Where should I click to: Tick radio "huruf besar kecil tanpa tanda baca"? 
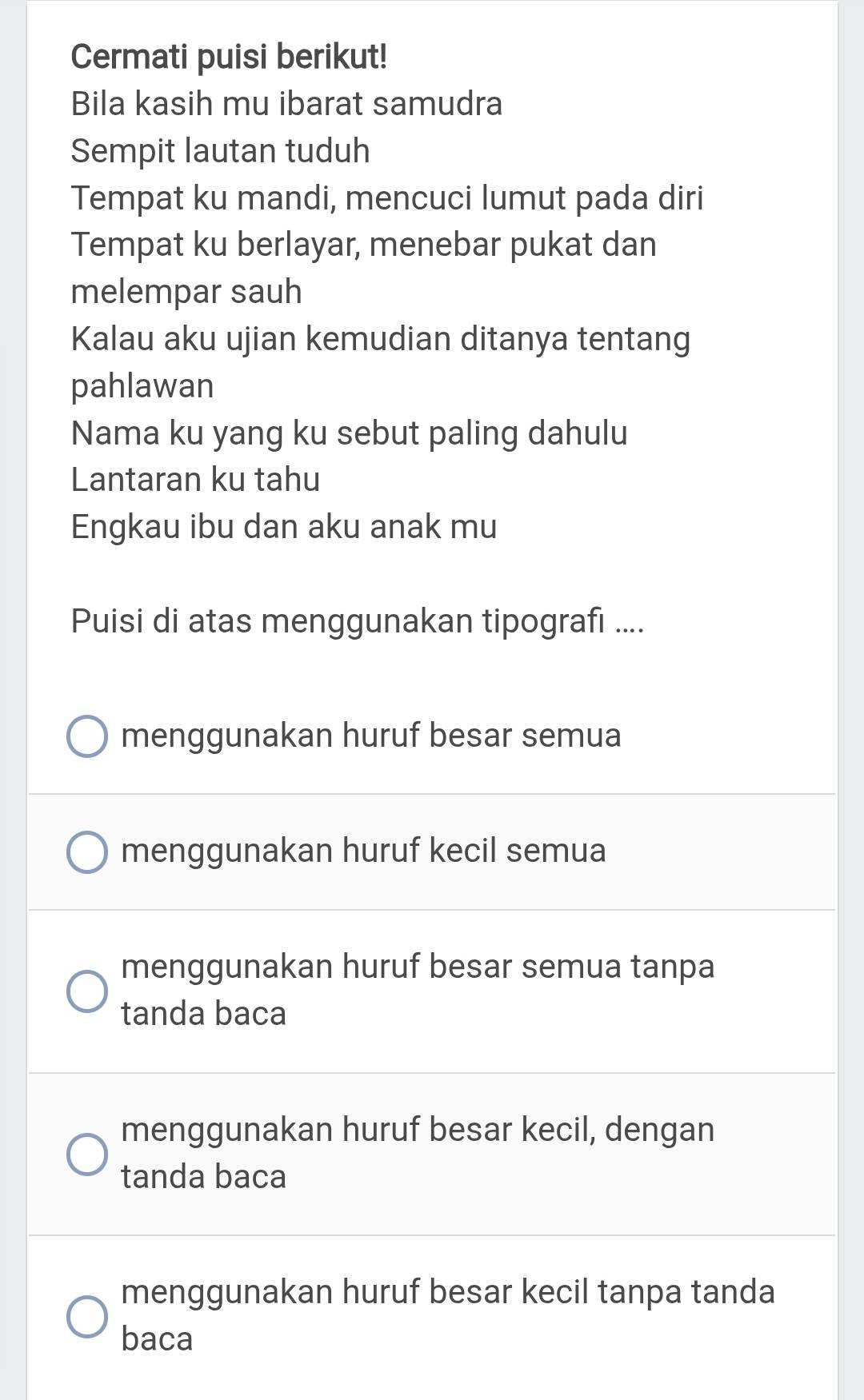86,1317
